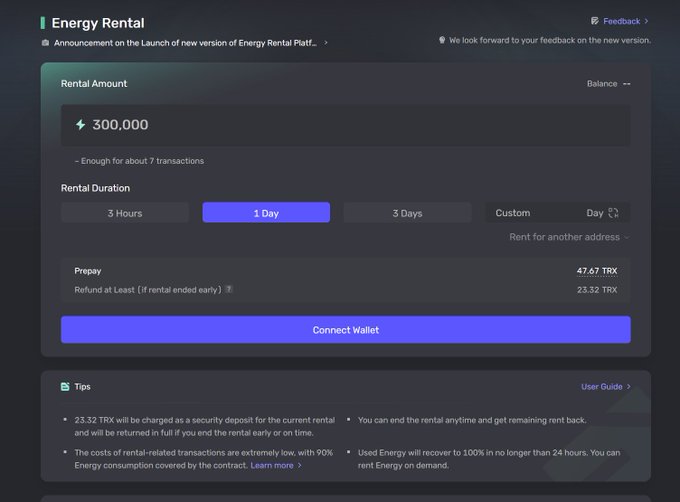
Task: Click the chevron next to Feedback
Action: (x=646, y=21)
